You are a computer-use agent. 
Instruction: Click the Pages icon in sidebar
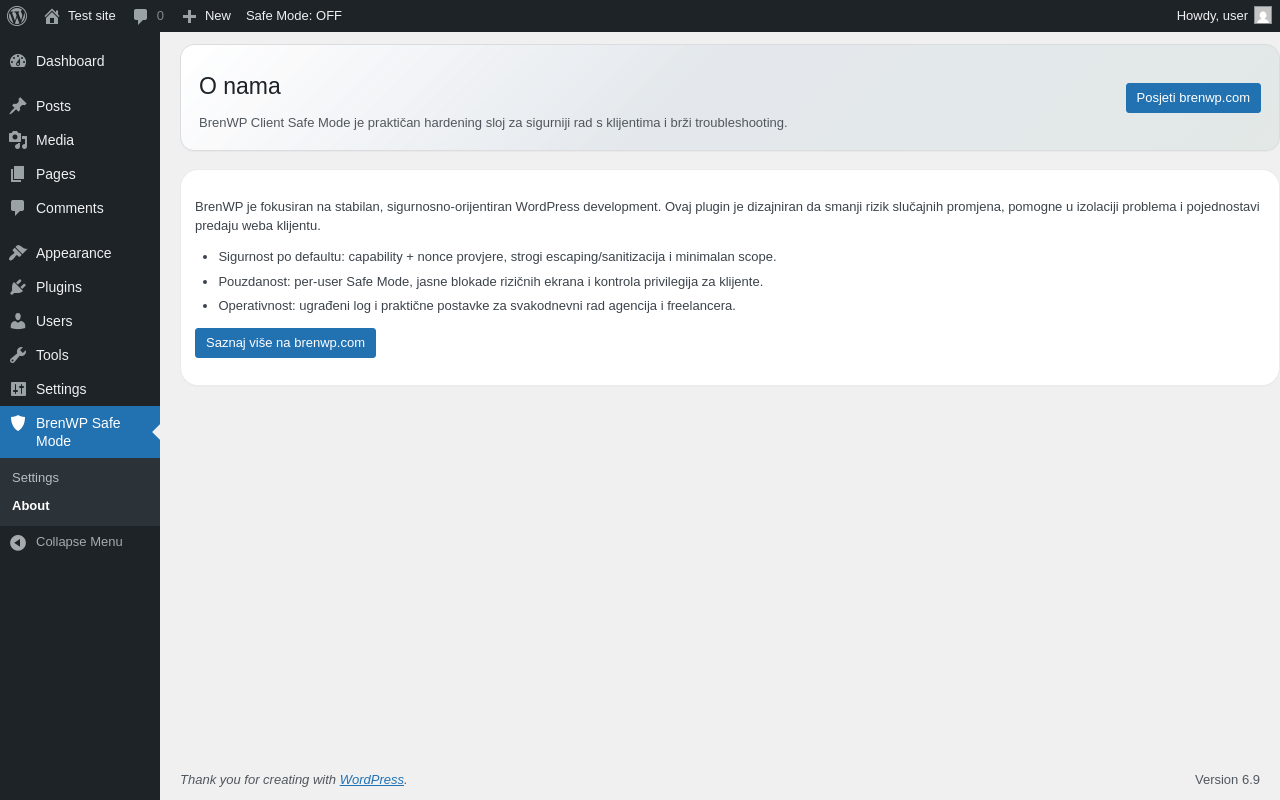(18, 174)
